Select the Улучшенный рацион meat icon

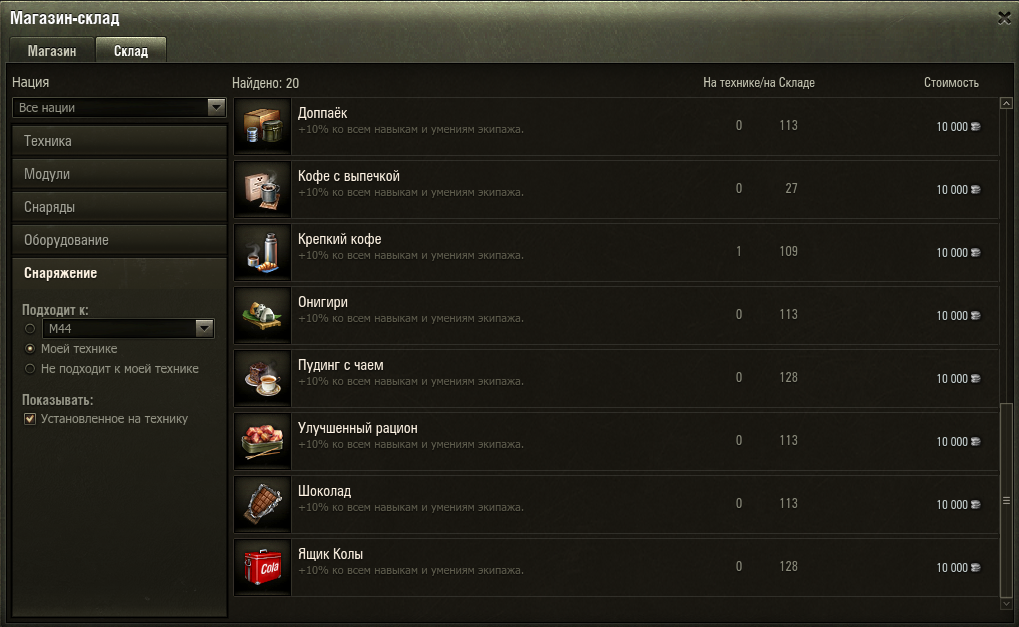click(x=263, y=441)
